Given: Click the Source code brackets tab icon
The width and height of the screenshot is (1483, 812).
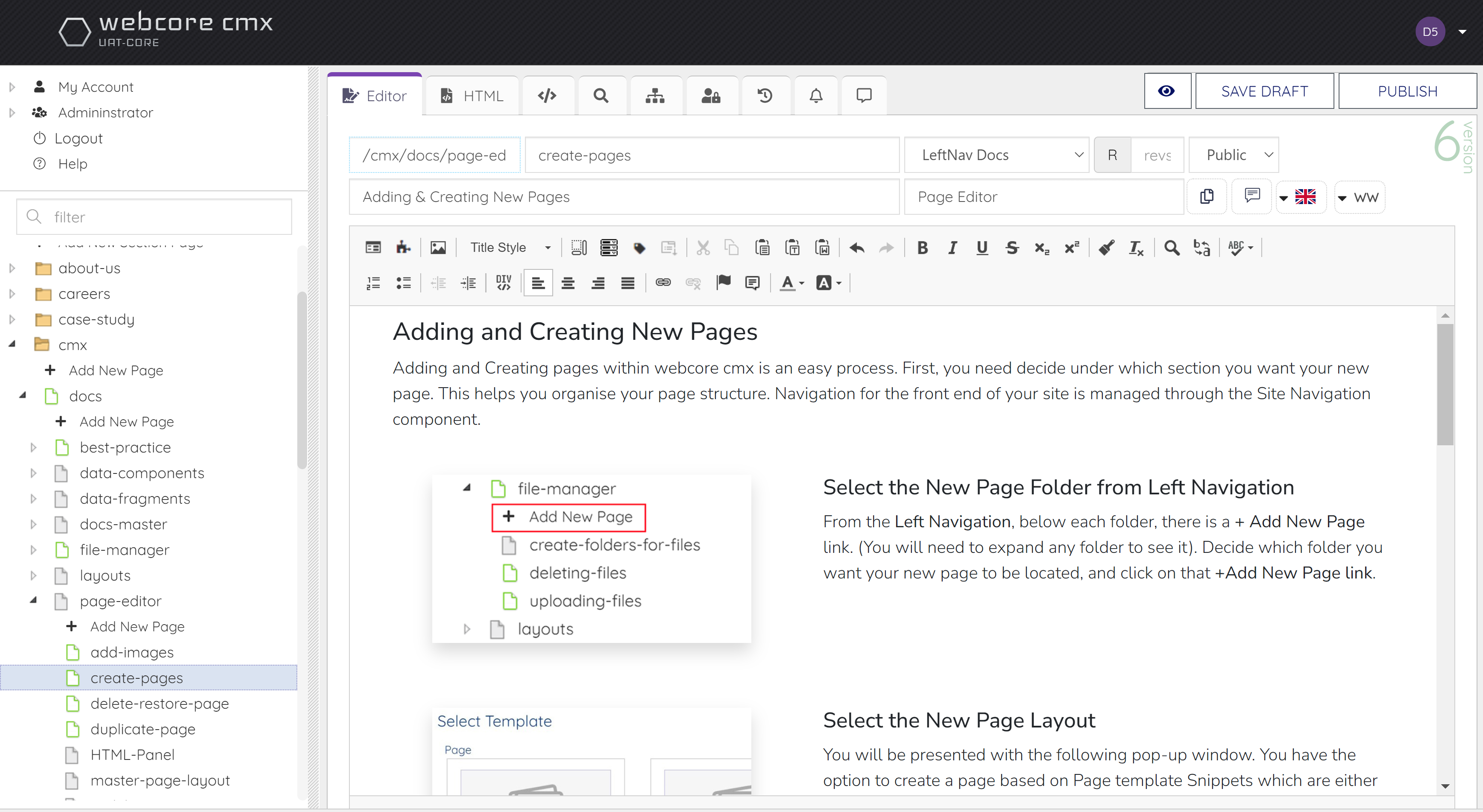Looking at the screenshot, I should pyautogui.click(x=547, y=96).
